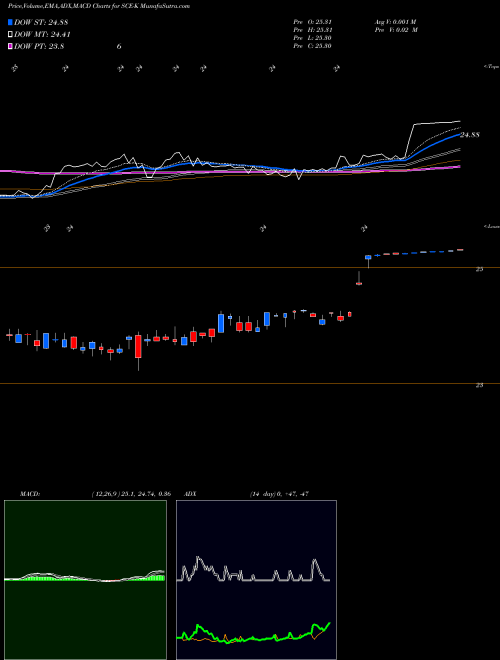This screenshot has height=660, width=500.
Task: Click the number 6 beside DOW PT
Action: coord(119,47)
